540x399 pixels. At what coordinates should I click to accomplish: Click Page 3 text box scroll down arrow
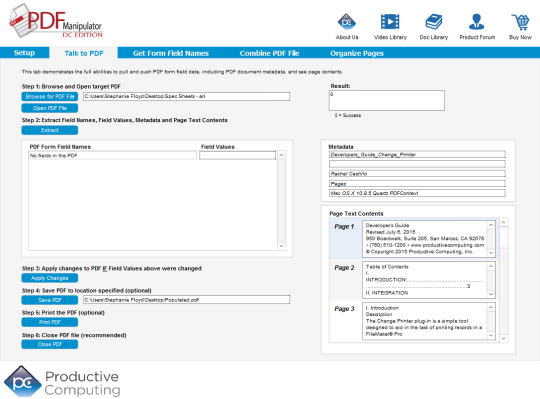click(491, 335)
